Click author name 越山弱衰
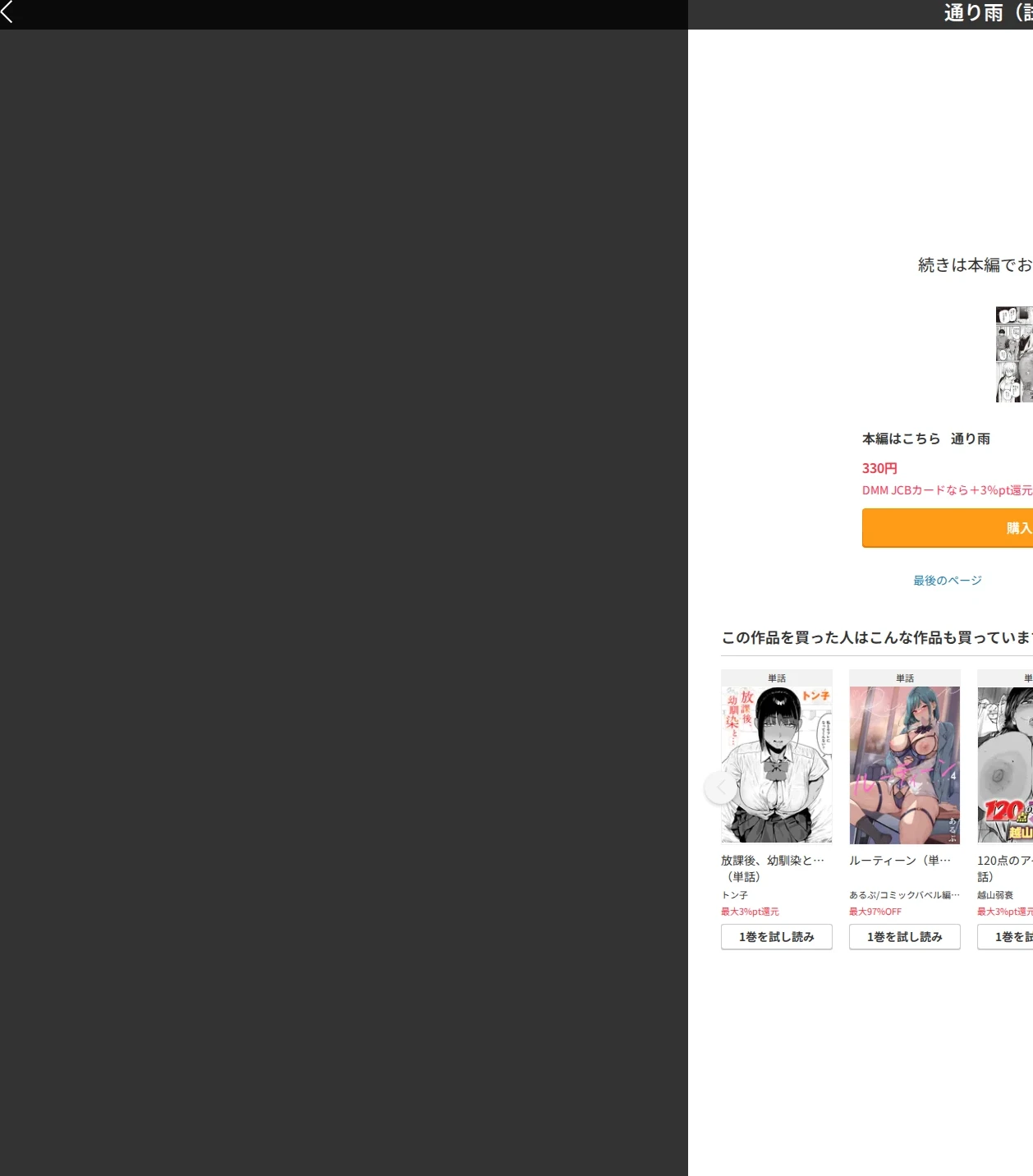1033x1176 pixels. pos(995,895)
